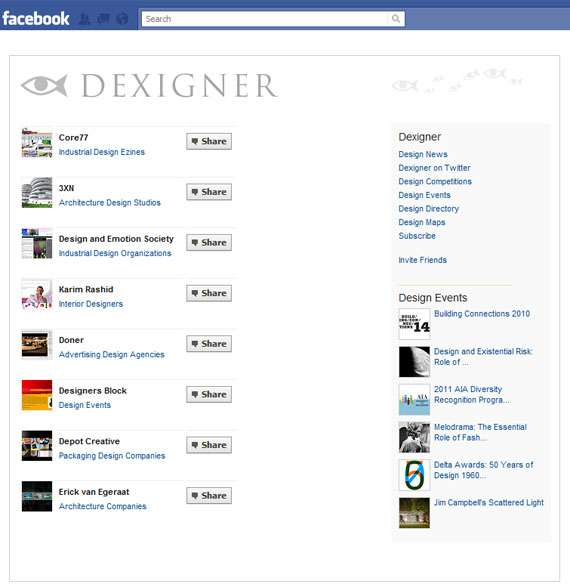The image size is (570, 587).
Task: Share the Erick van Egeraat listing
Action: (x=209, y=495)
